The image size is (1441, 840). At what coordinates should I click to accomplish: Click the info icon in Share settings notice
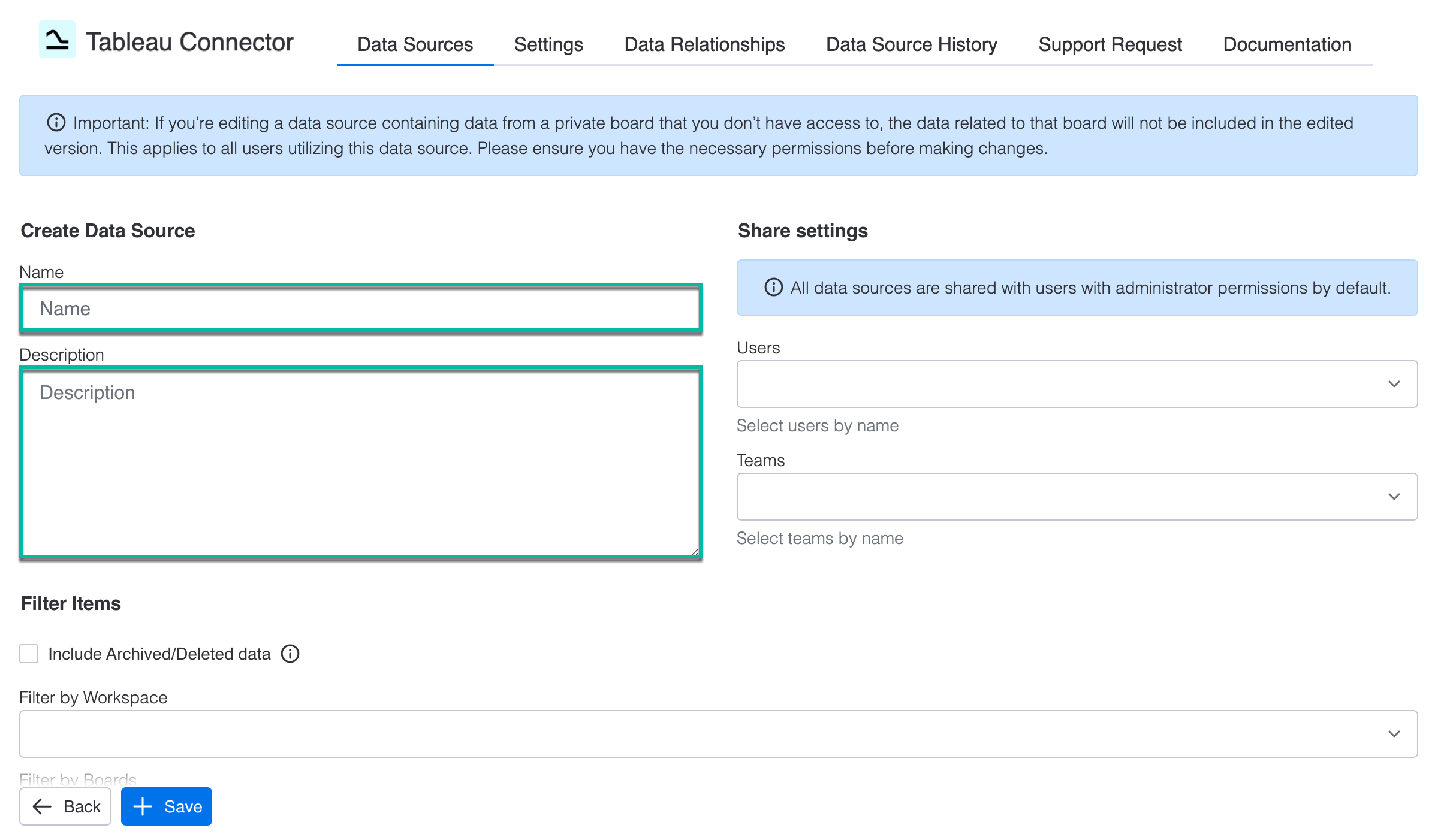[773, 288]
